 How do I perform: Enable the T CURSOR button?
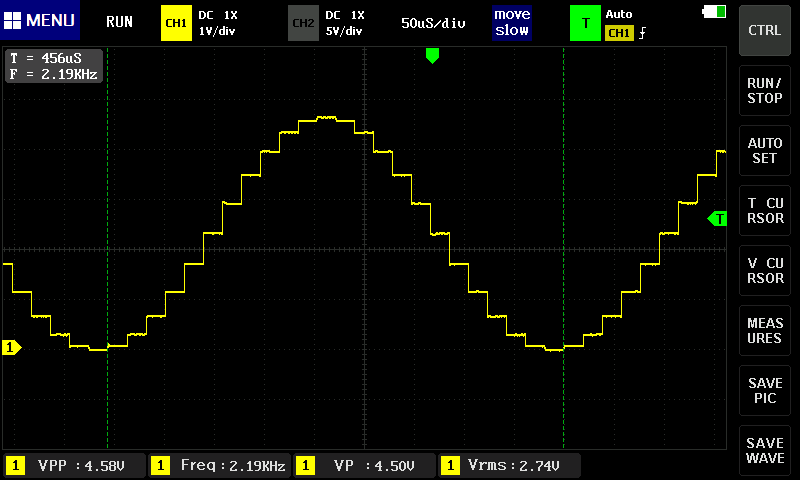coord(764,211)
